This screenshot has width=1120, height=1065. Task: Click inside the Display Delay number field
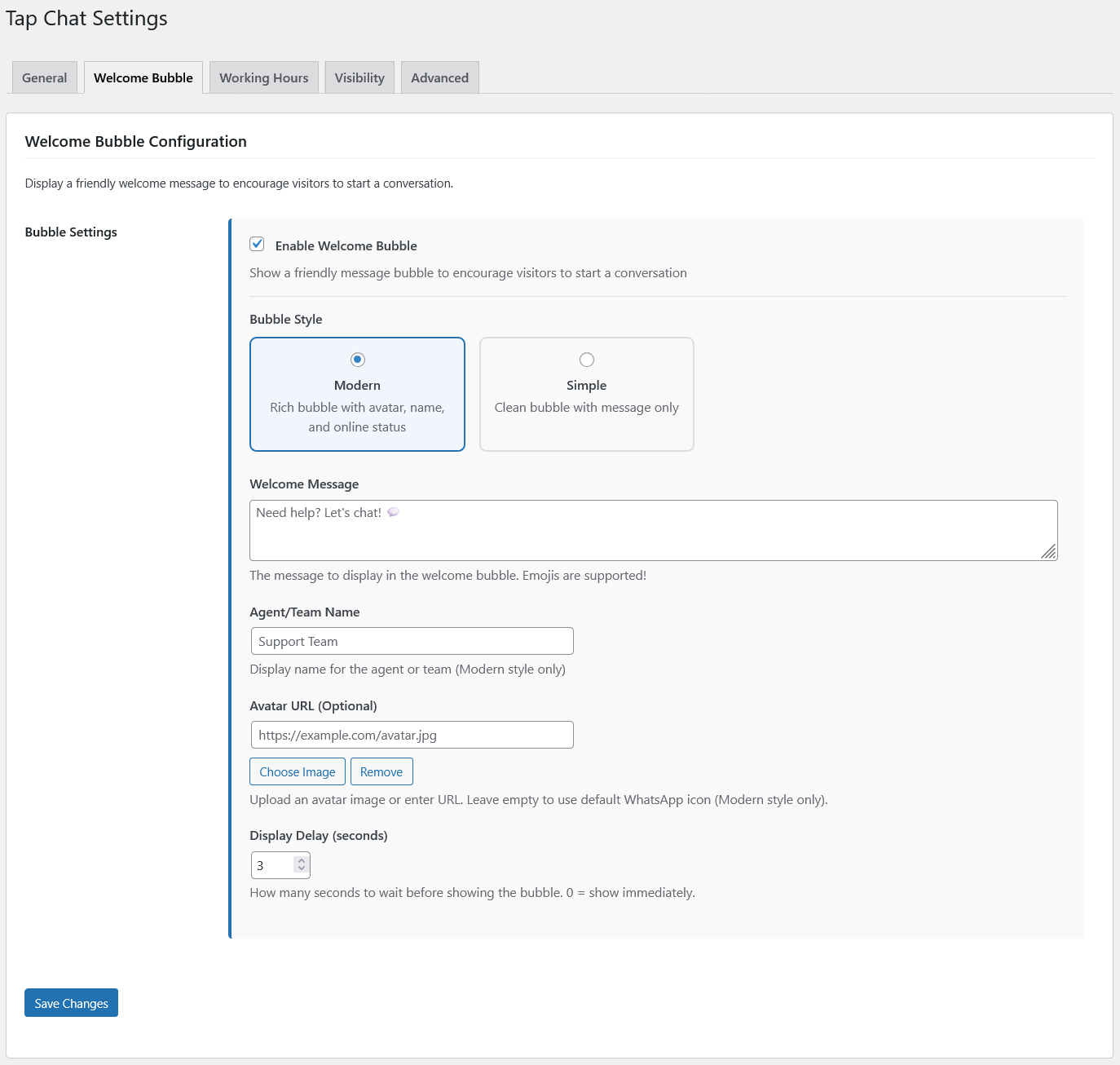tap(272, 865)
